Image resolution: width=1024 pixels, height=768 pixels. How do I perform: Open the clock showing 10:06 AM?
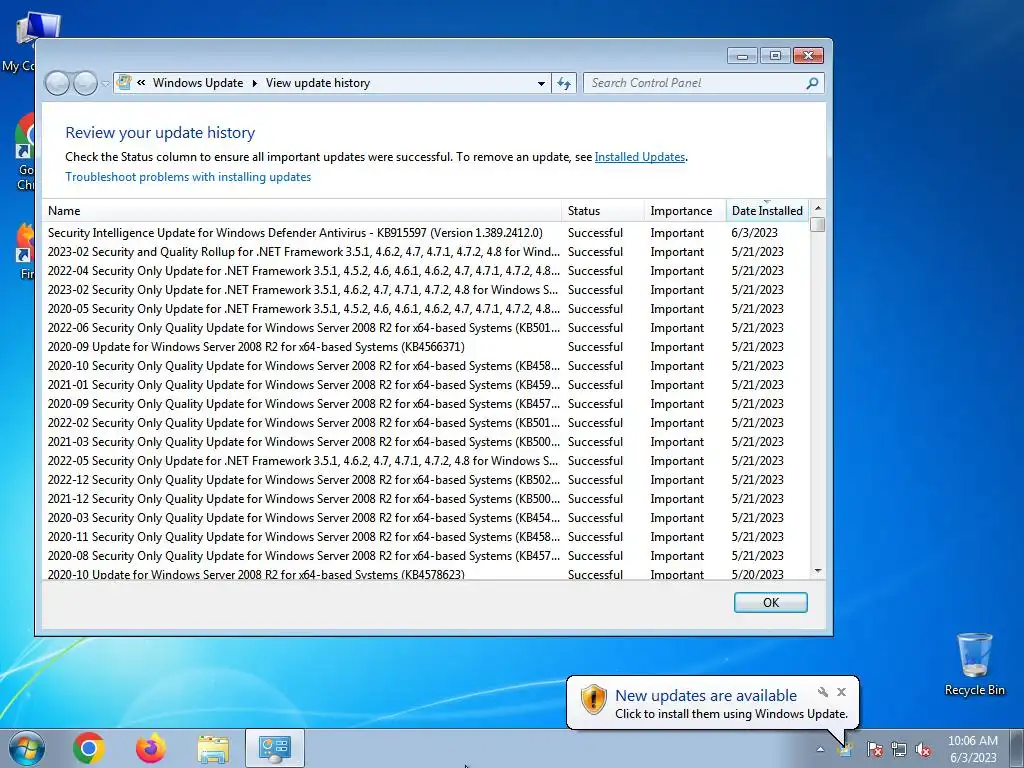pyautogui.click(x=972, y=749)
